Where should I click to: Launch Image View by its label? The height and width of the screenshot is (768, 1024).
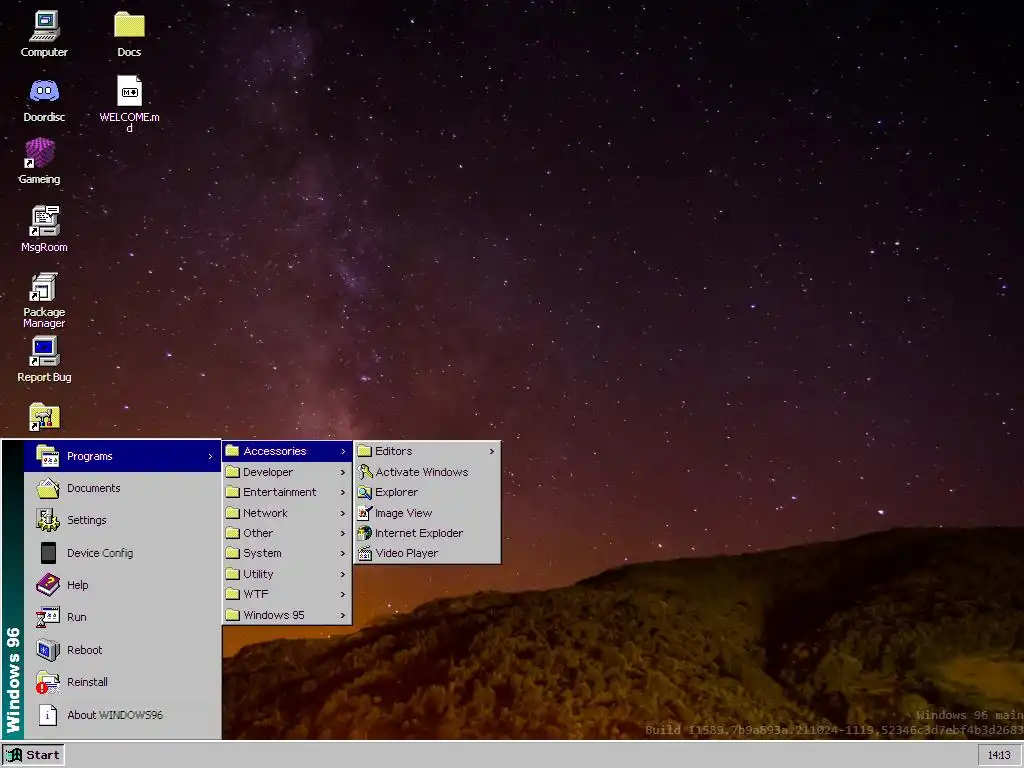coord(404,513)
